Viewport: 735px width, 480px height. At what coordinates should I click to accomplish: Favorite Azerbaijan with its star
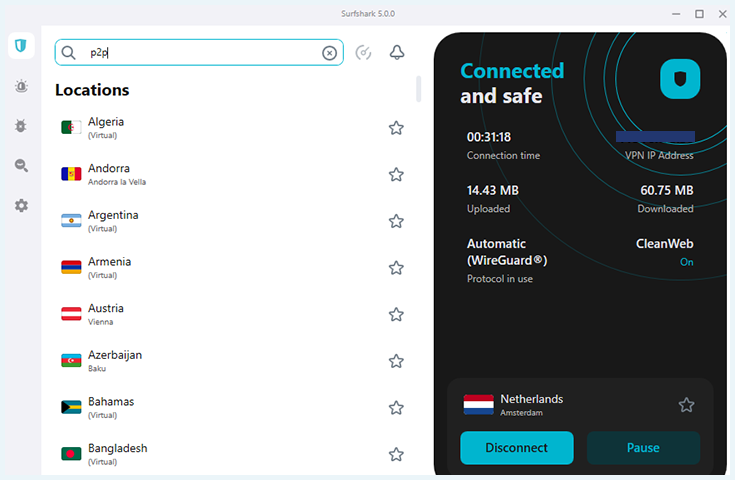tap(396, 361)
